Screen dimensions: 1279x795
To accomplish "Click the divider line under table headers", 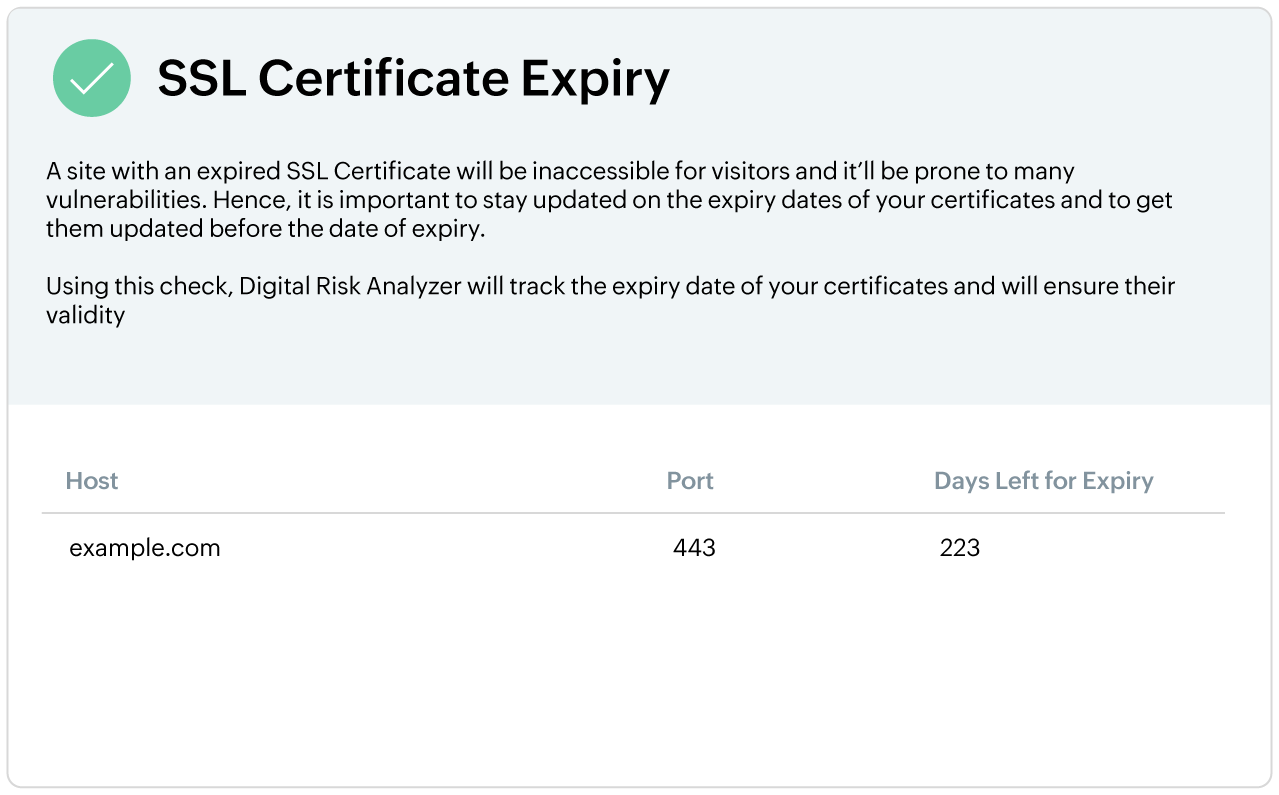I will click(632, 514).
